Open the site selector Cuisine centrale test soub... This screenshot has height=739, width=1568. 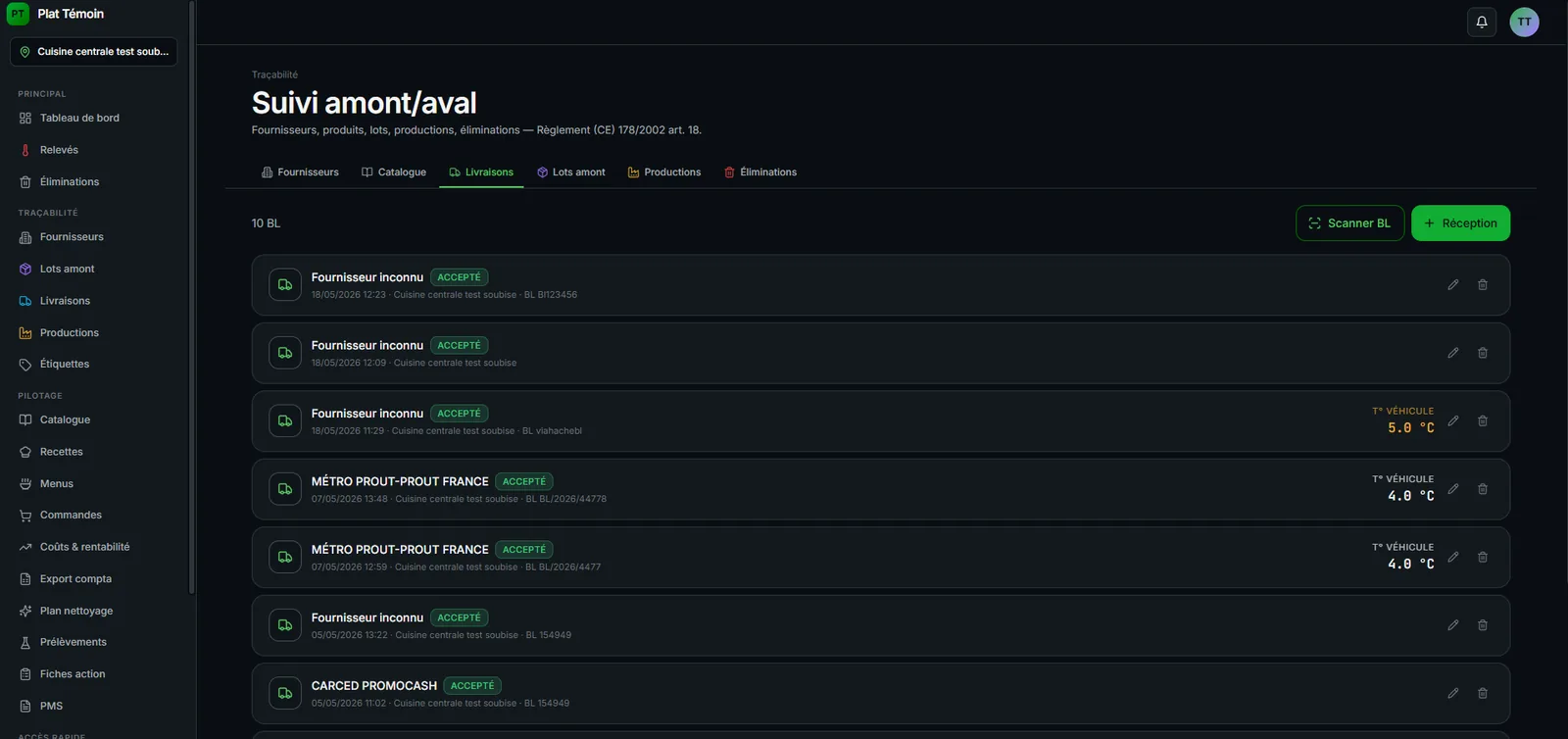[x=94, y=52]
